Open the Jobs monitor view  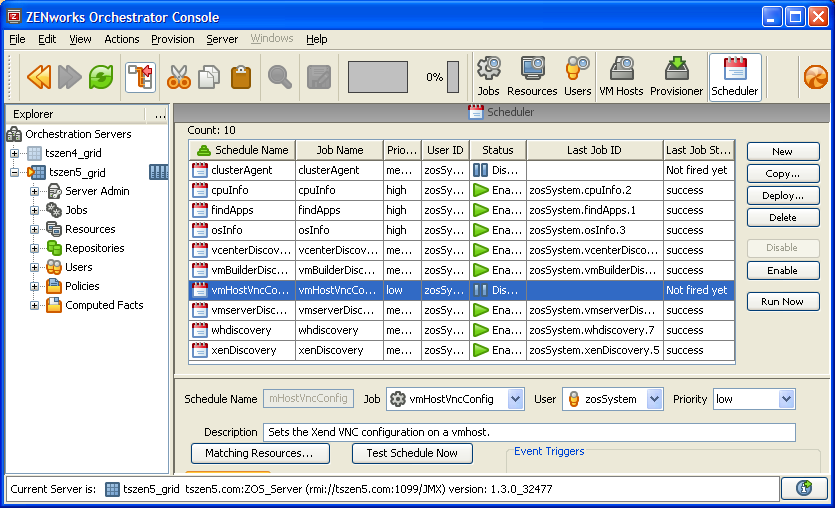coord(488,77)
